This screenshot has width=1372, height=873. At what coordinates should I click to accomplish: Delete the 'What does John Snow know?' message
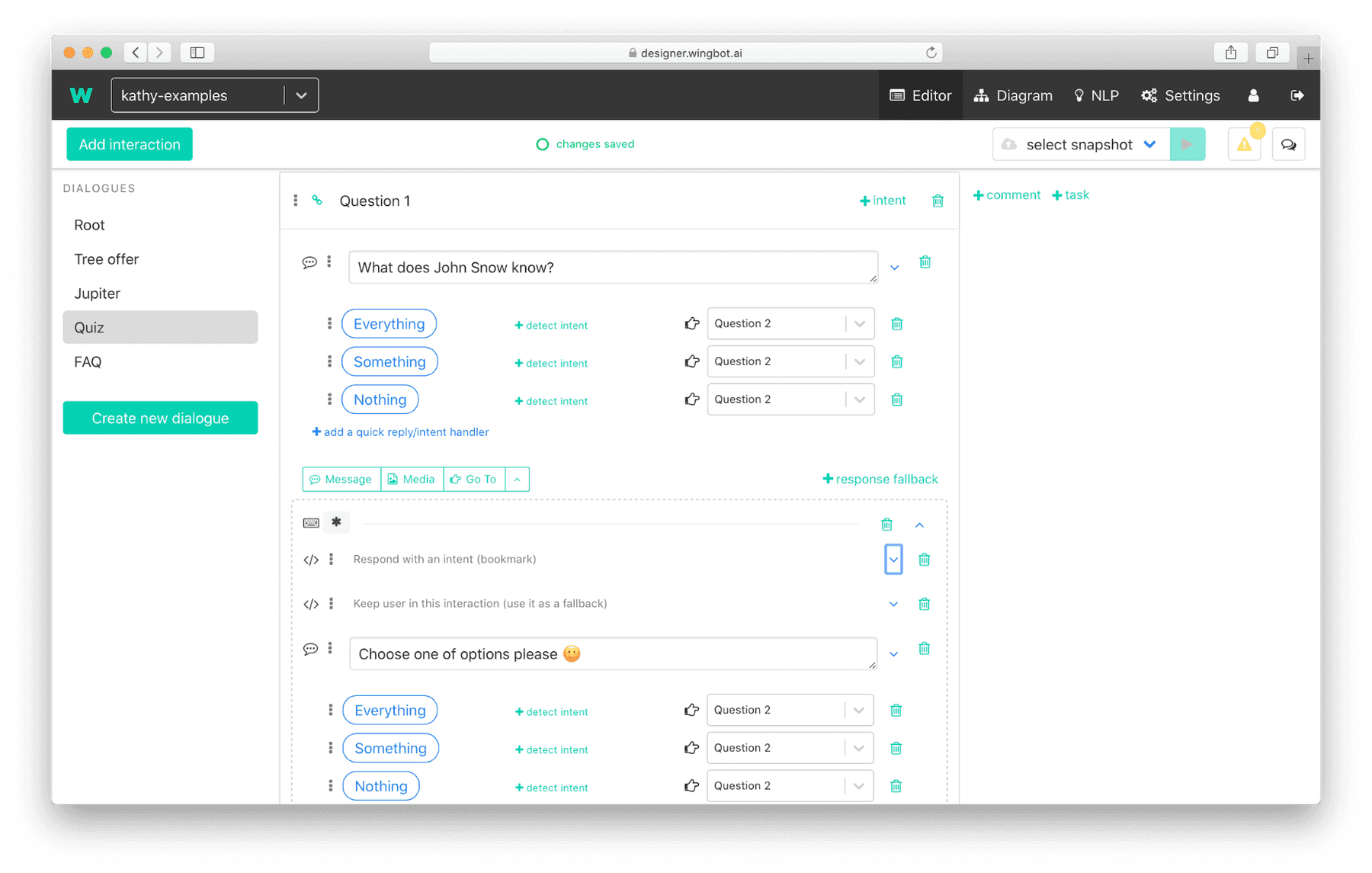(925, 262)
